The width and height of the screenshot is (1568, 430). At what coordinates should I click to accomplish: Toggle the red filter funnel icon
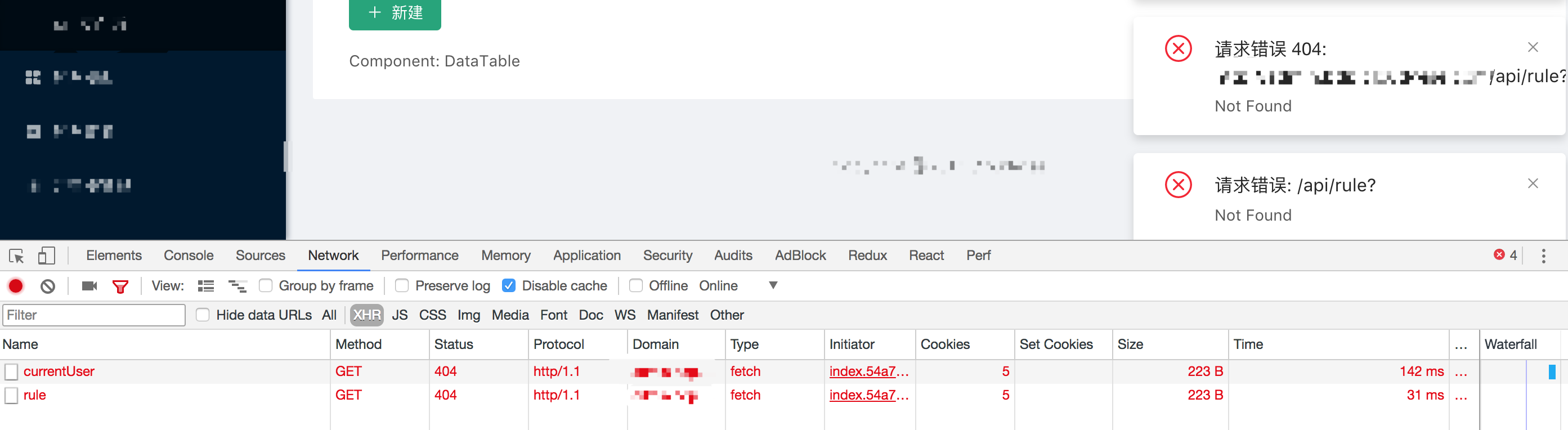[x=120, y=286]
